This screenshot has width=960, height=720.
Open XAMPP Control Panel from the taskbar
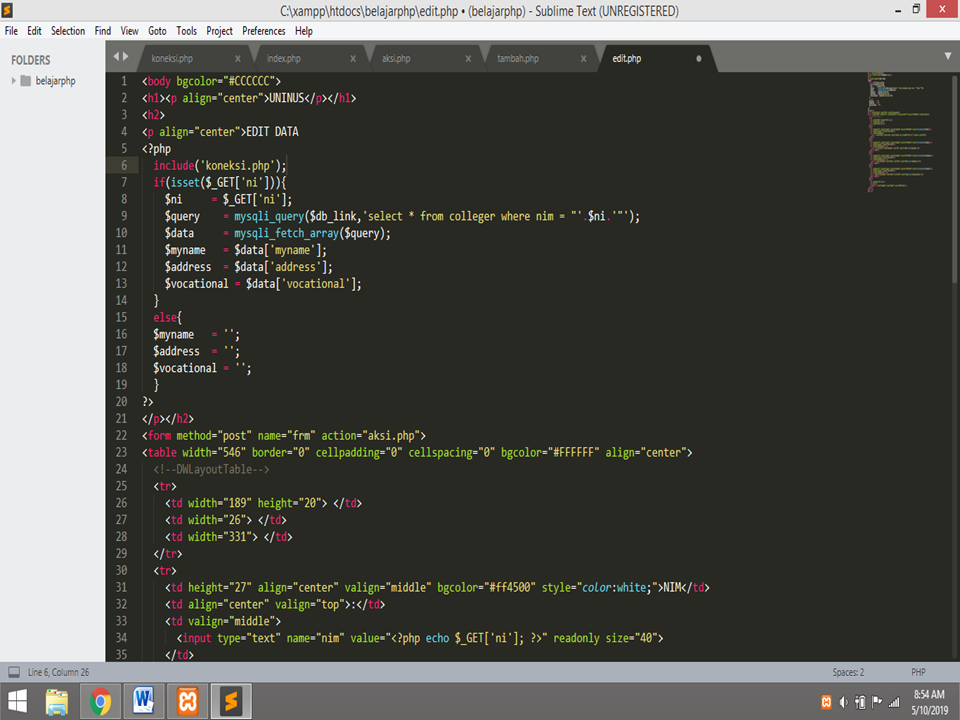tap(188, 701)
